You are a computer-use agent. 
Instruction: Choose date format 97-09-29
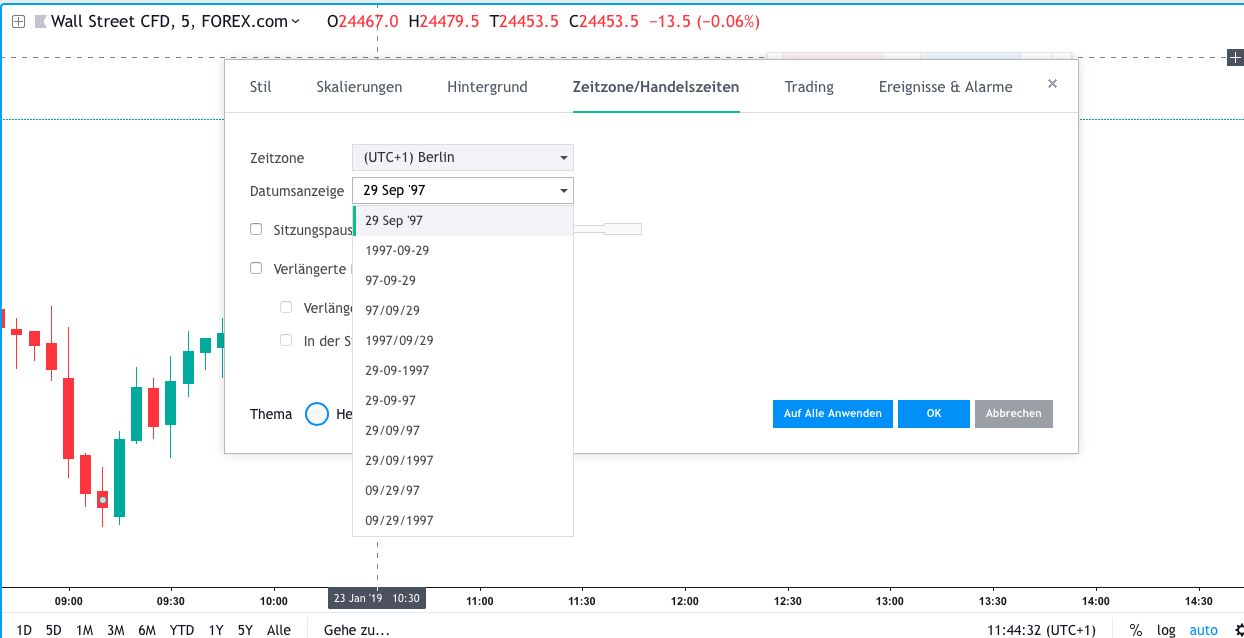tap(463, 280)
